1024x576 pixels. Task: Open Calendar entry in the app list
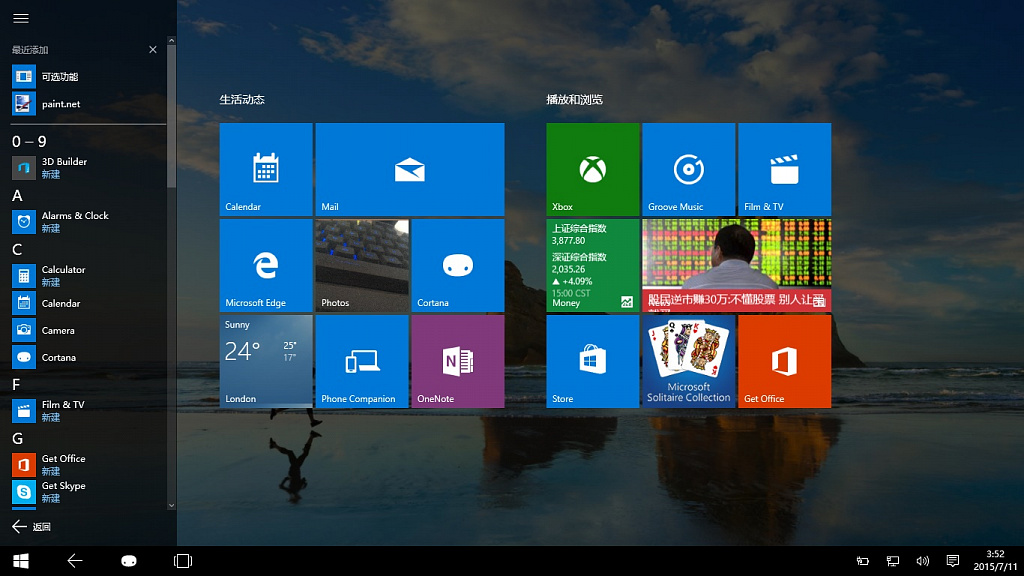(x=88, y=303)
